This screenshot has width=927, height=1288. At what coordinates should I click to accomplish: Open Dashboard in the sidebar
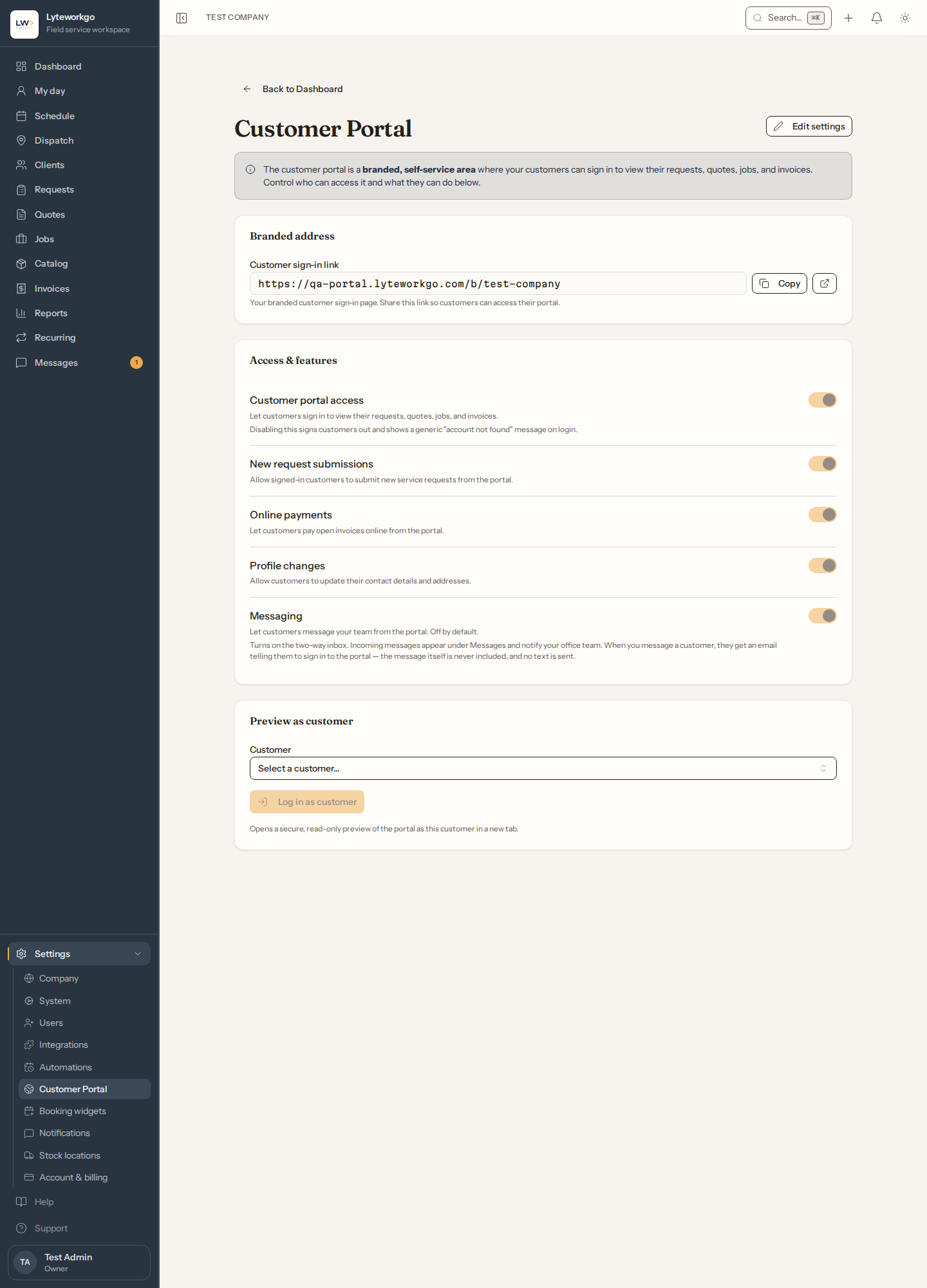(80, 66)
